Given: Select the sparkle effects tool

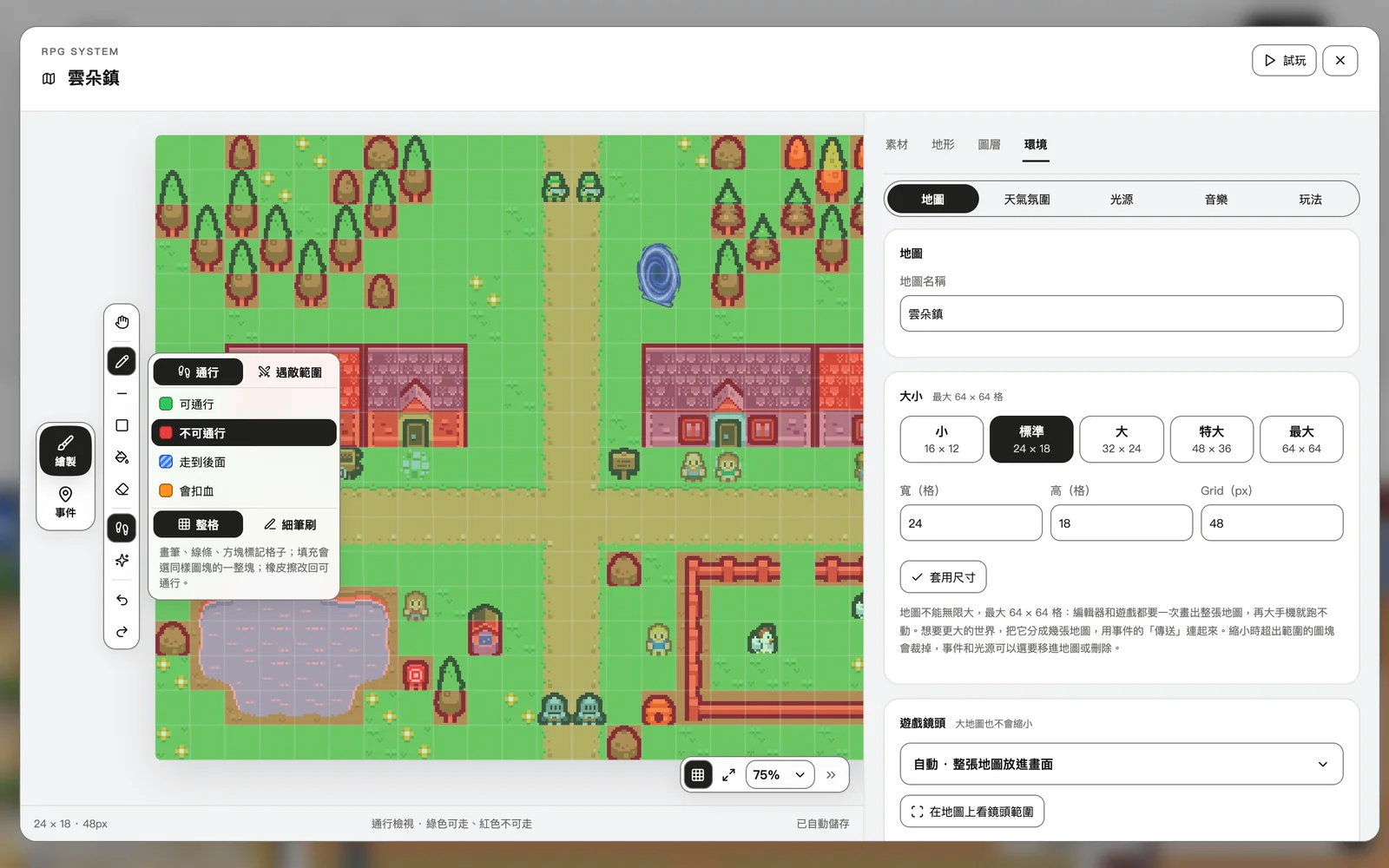Looking at the screenshot, I should 122,560.
